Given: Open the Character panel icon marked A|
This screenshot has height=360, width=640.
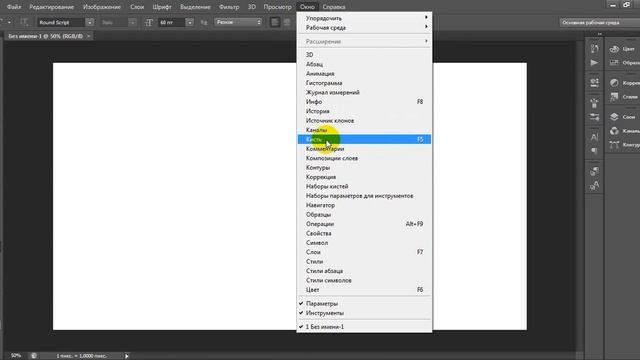Looking at the screenshot, I should (594, 137).
